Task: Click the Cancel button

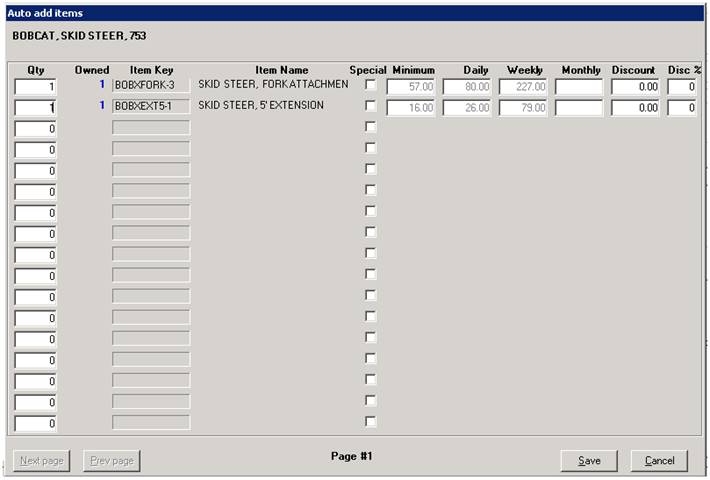Action: pos(659,461)
